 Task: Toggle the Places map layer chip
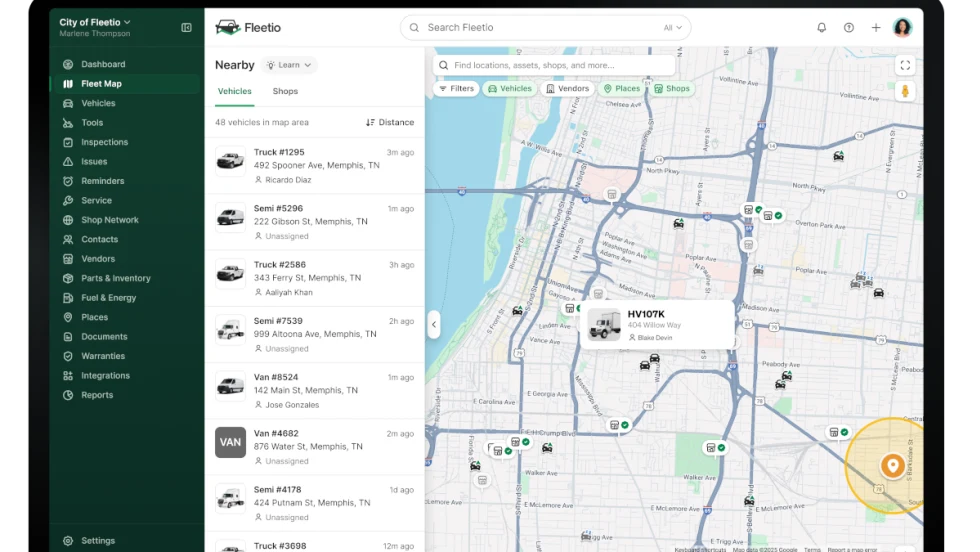[x=622, y=89]
